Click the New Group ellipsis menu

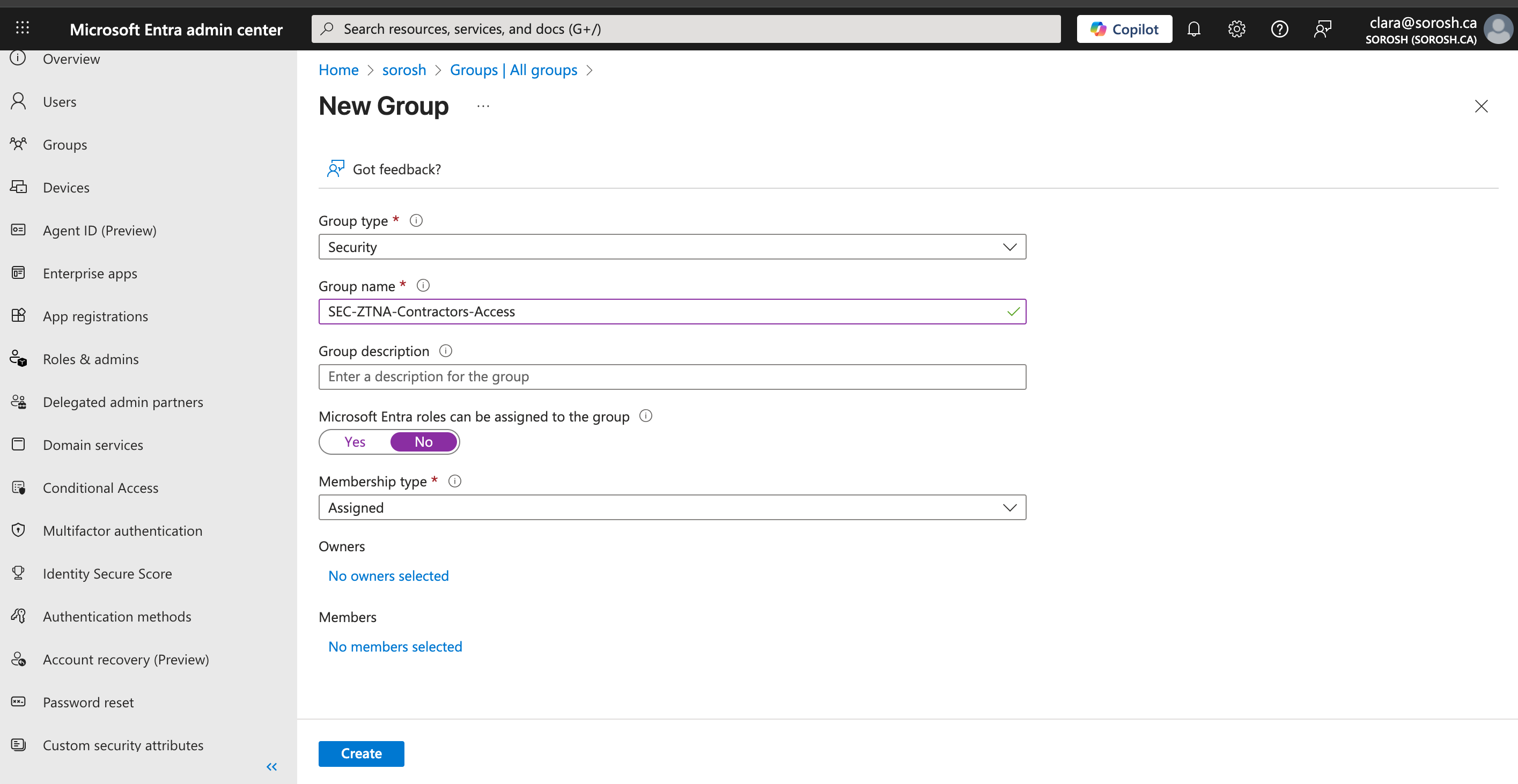(483, 106)
